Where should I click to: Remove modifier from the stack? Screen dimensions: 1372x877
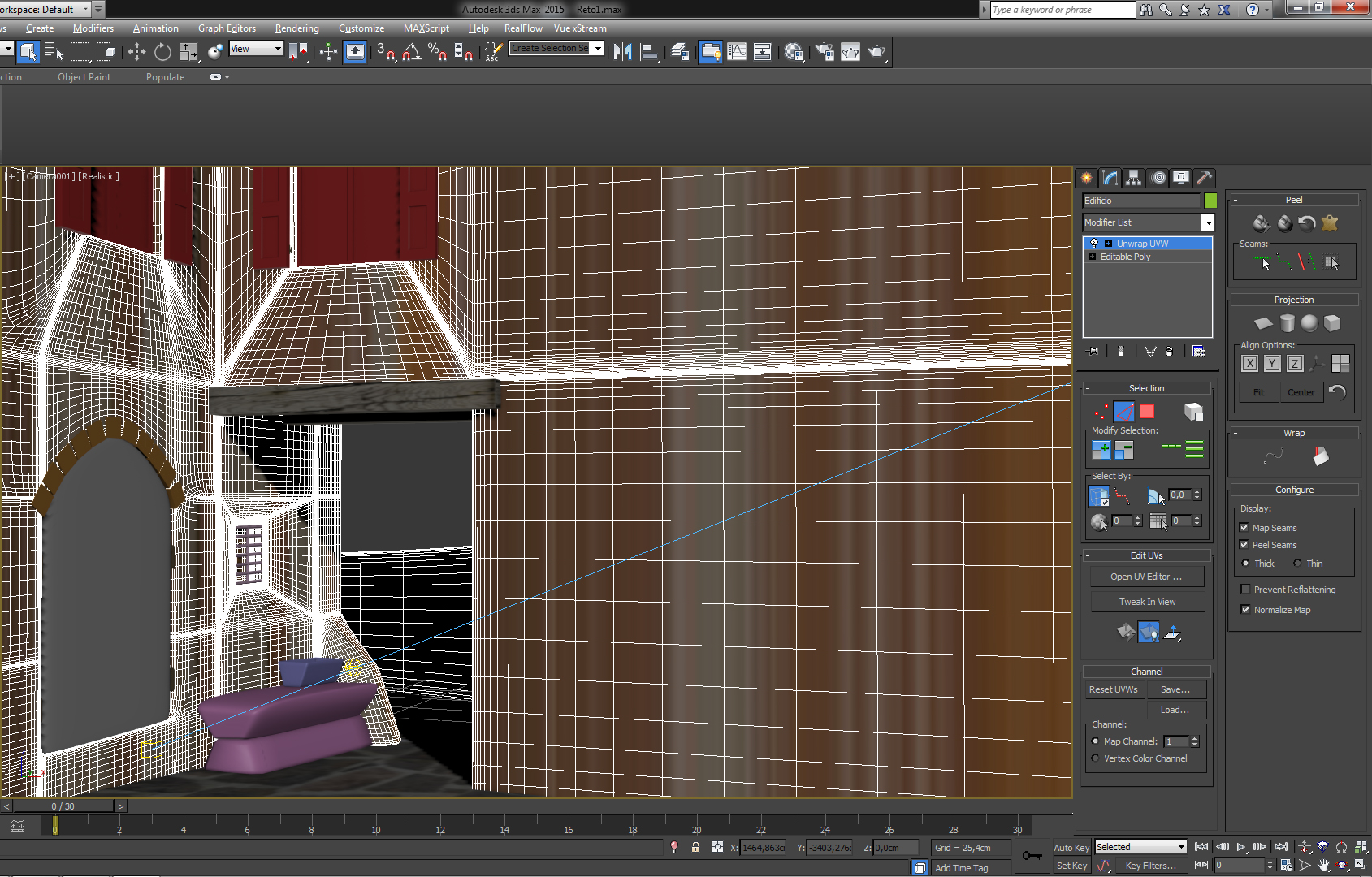click(x=1169, y=352)
